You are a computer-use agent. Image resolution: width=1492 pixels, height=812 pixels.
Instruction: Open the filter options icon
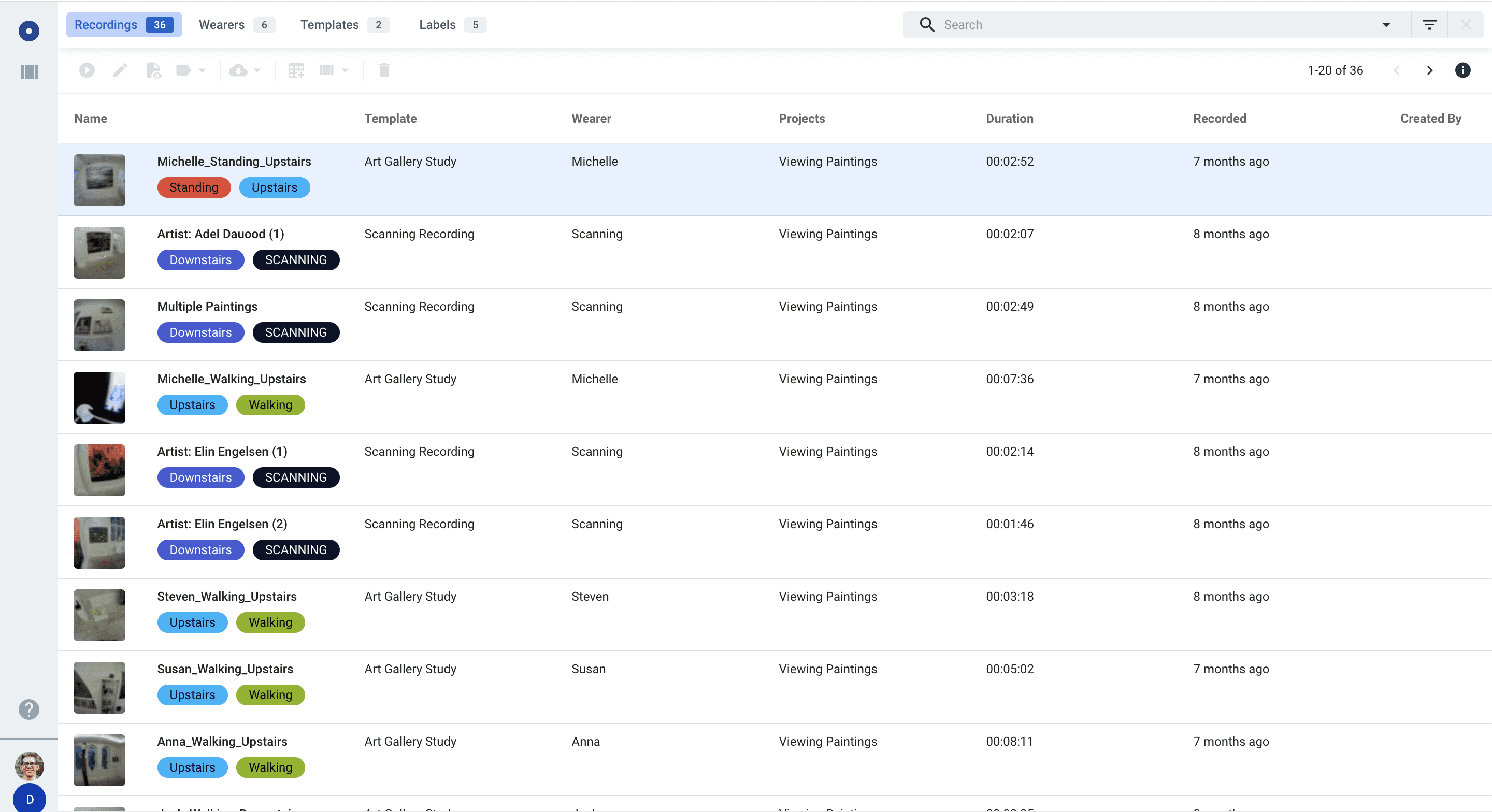(1429, 24)
